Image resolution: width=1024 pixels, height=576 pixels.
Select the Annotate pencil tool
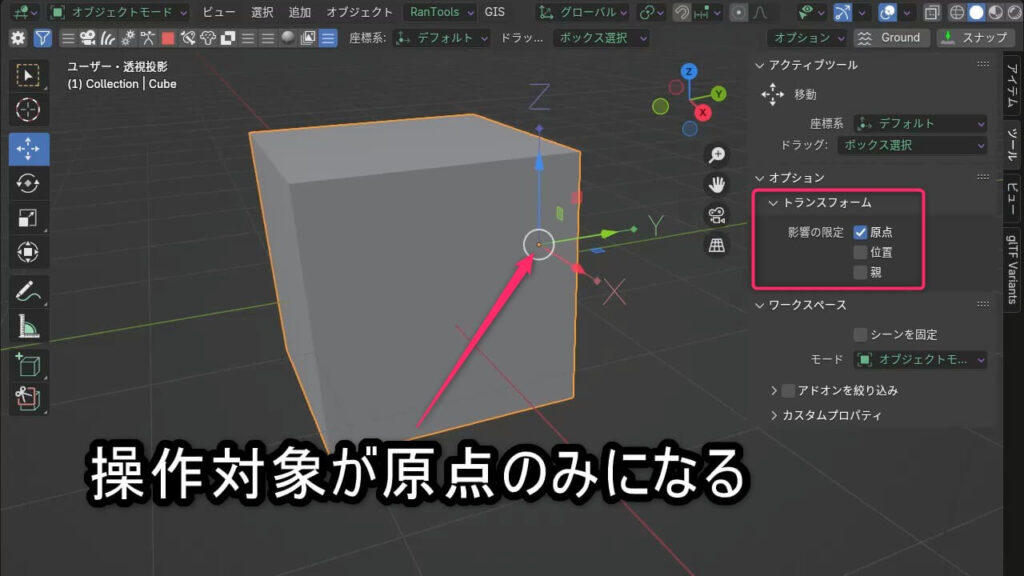28,291
